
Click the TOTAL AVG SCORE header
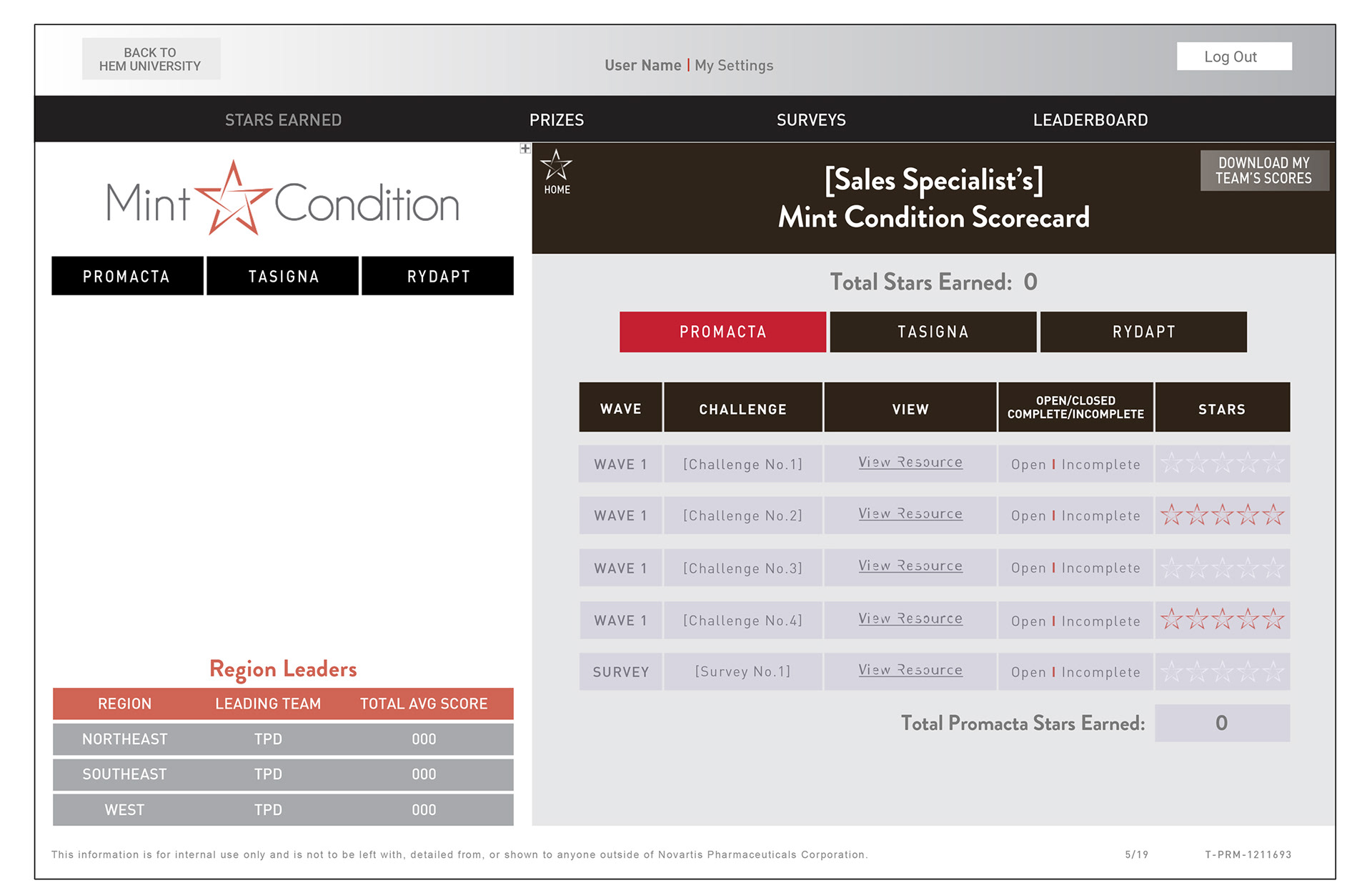424,704
